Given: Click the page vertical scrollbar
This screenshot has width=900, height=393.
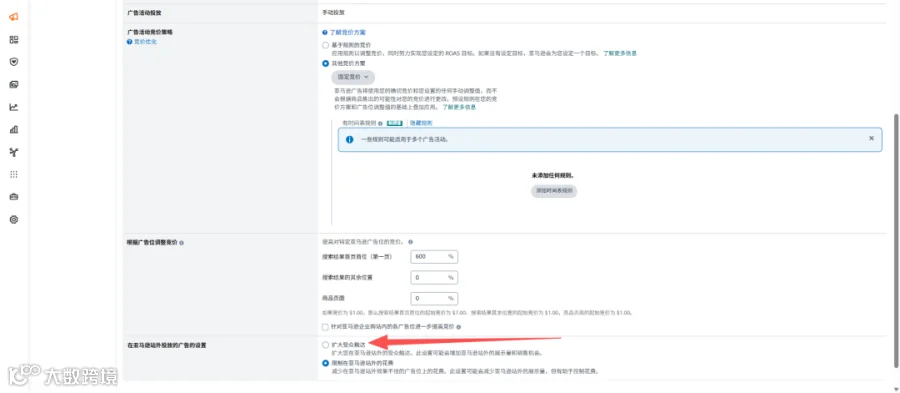Looking at the screenshot, I should pos(896,239).
